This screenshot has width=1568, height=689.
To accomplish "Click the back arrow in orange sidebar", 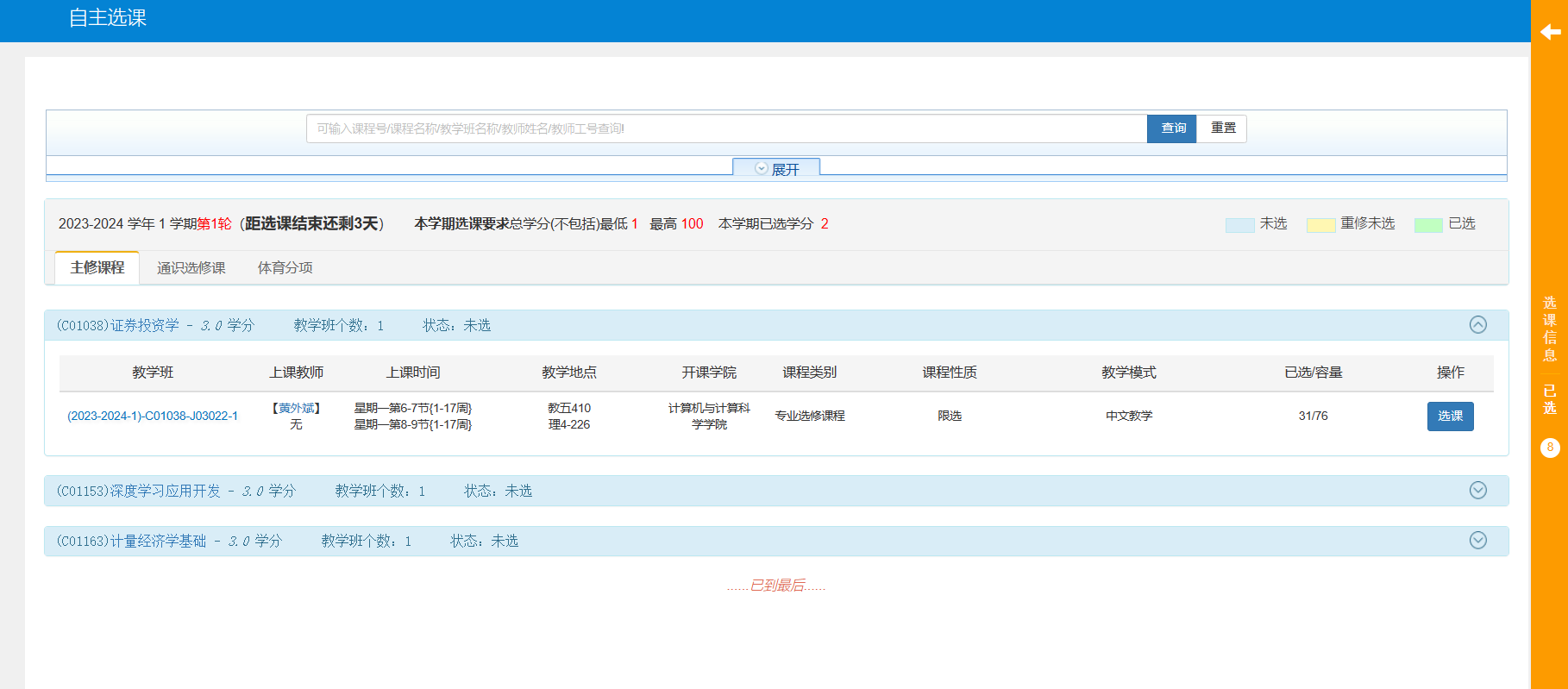I will click(x=1550, y=32).
